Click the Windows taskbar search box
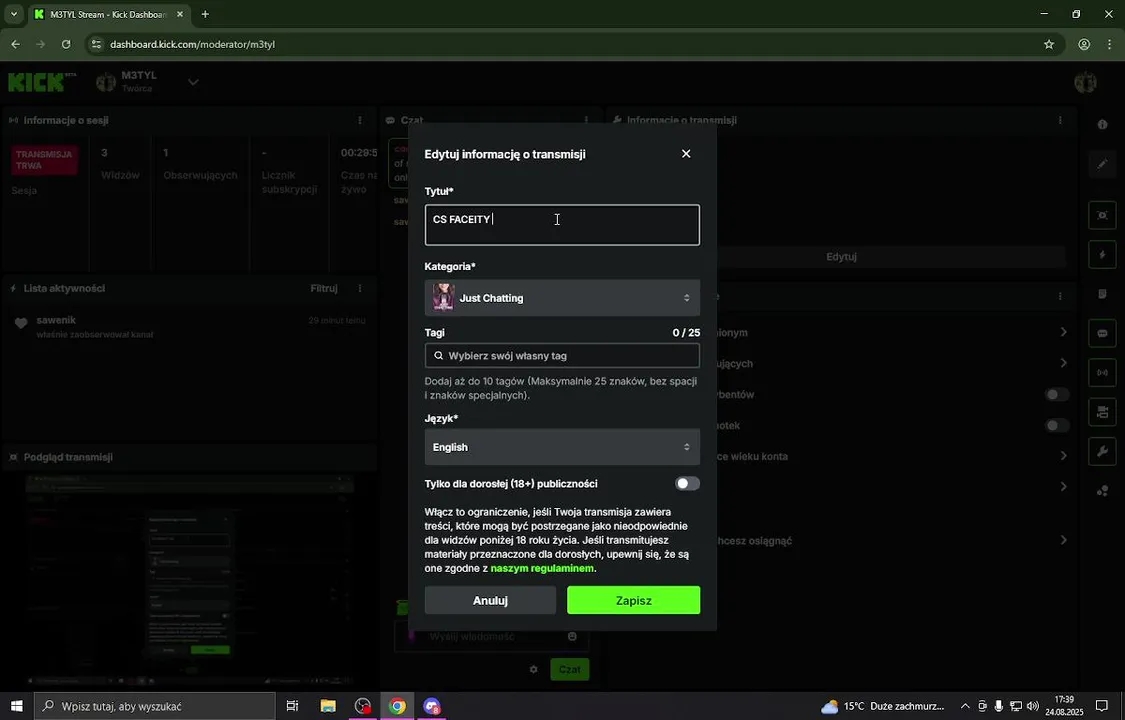The height and width of the screenshot is (720, 1125). (155, 706)
